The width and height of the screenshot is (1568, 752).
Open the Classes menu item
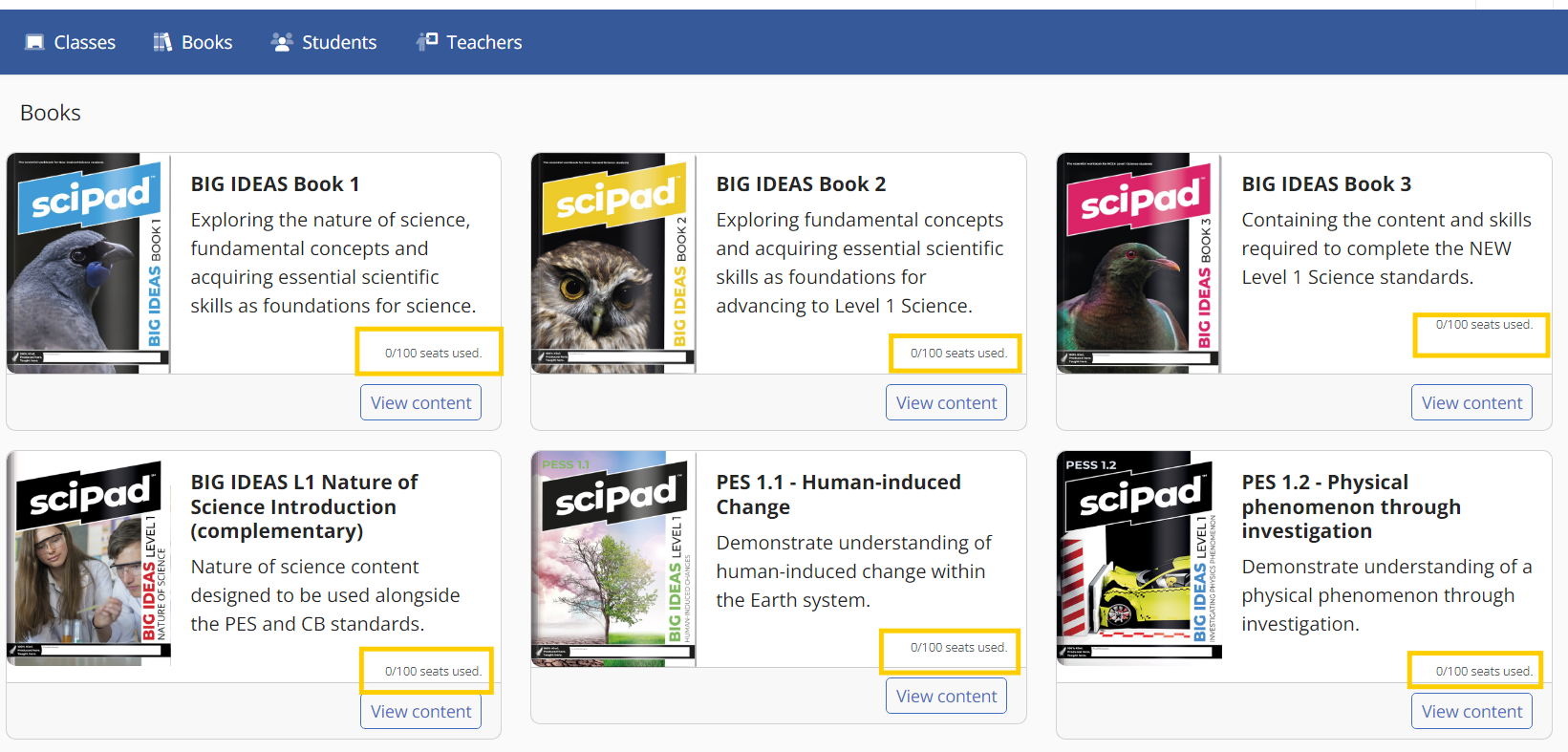point(70,42)
